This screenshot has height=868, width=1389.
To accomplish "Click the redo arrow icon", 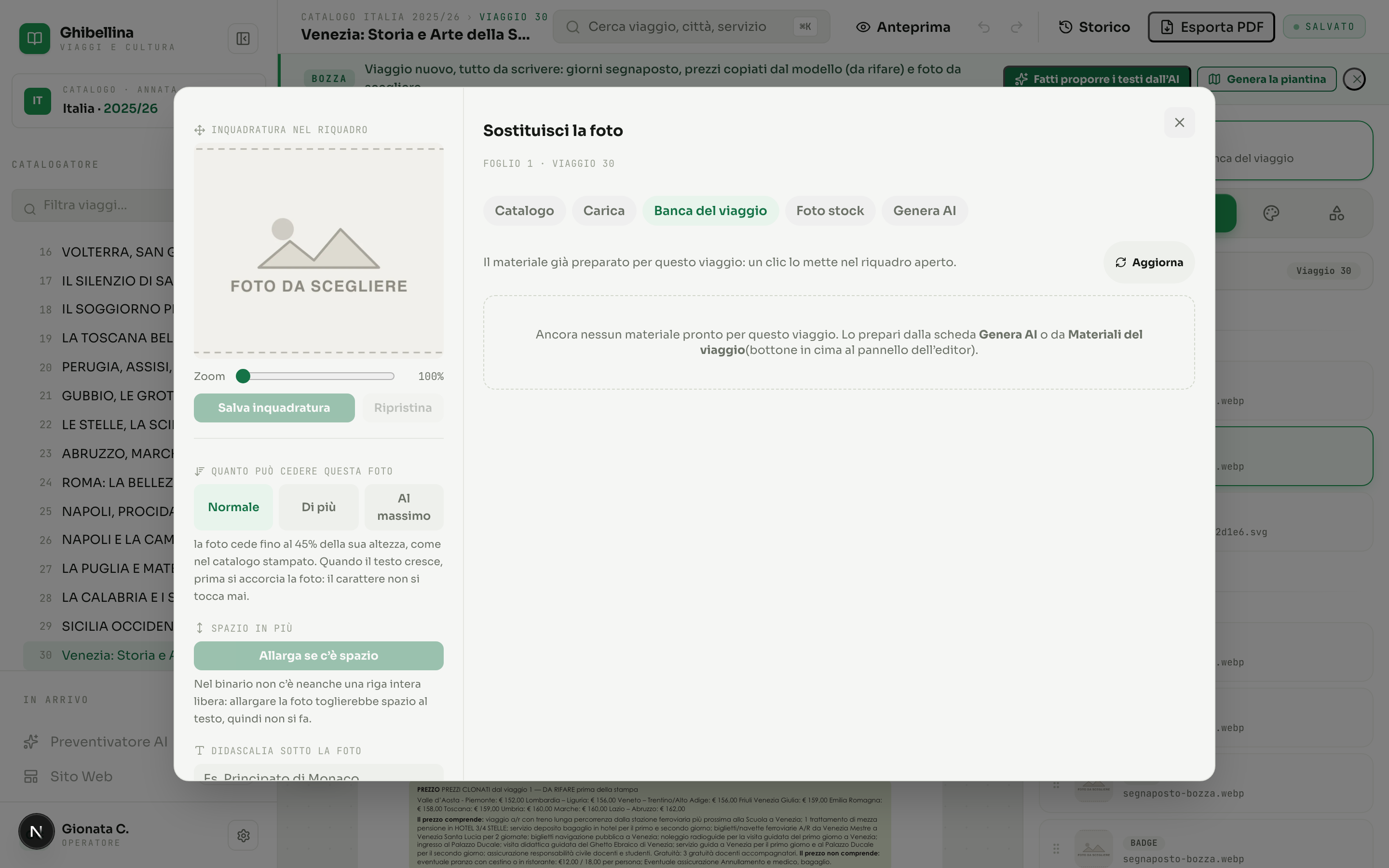I will 1017,27.
